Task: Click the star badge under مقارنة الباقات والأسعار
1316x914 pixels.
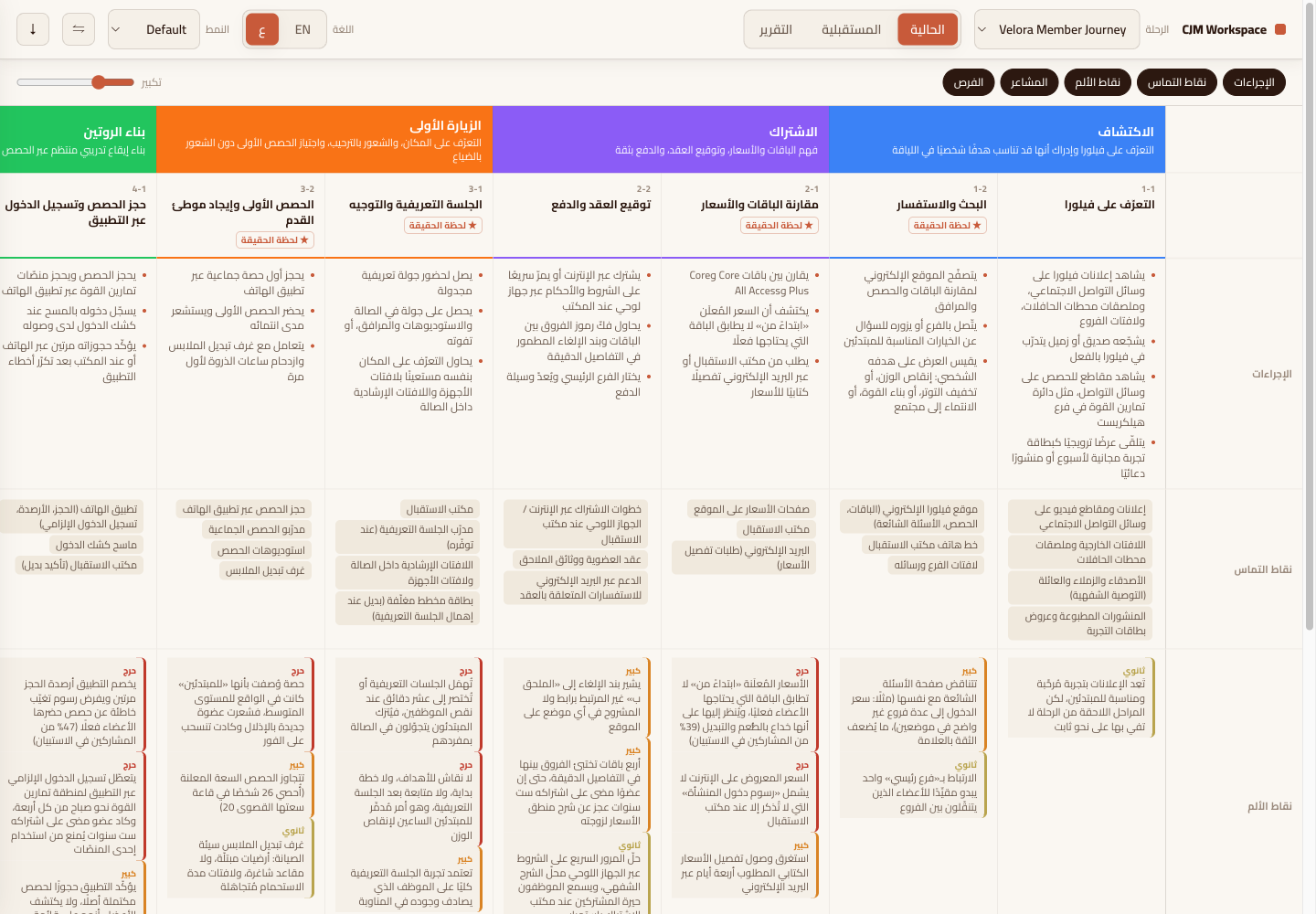Action: 780,226
